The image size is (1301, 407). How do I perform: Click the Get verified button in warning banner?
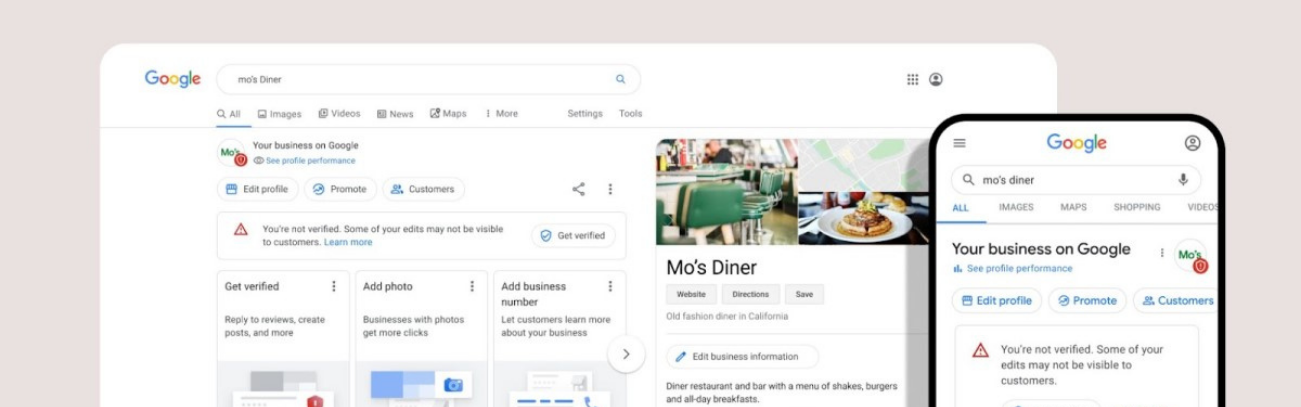pos(573,236)
